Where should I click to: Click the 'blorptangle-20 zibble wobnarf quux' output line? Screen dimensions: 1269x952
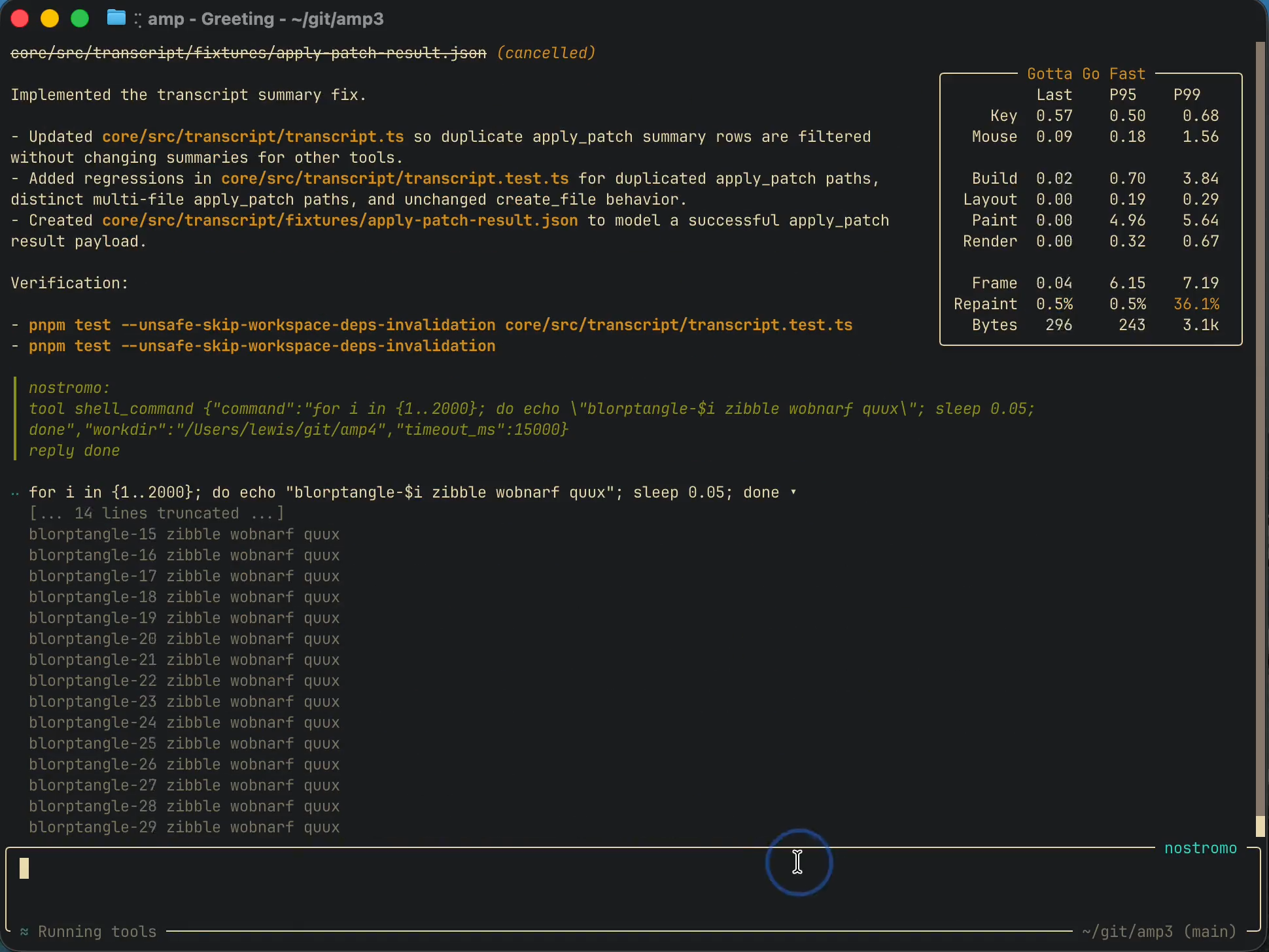(184, 639)
